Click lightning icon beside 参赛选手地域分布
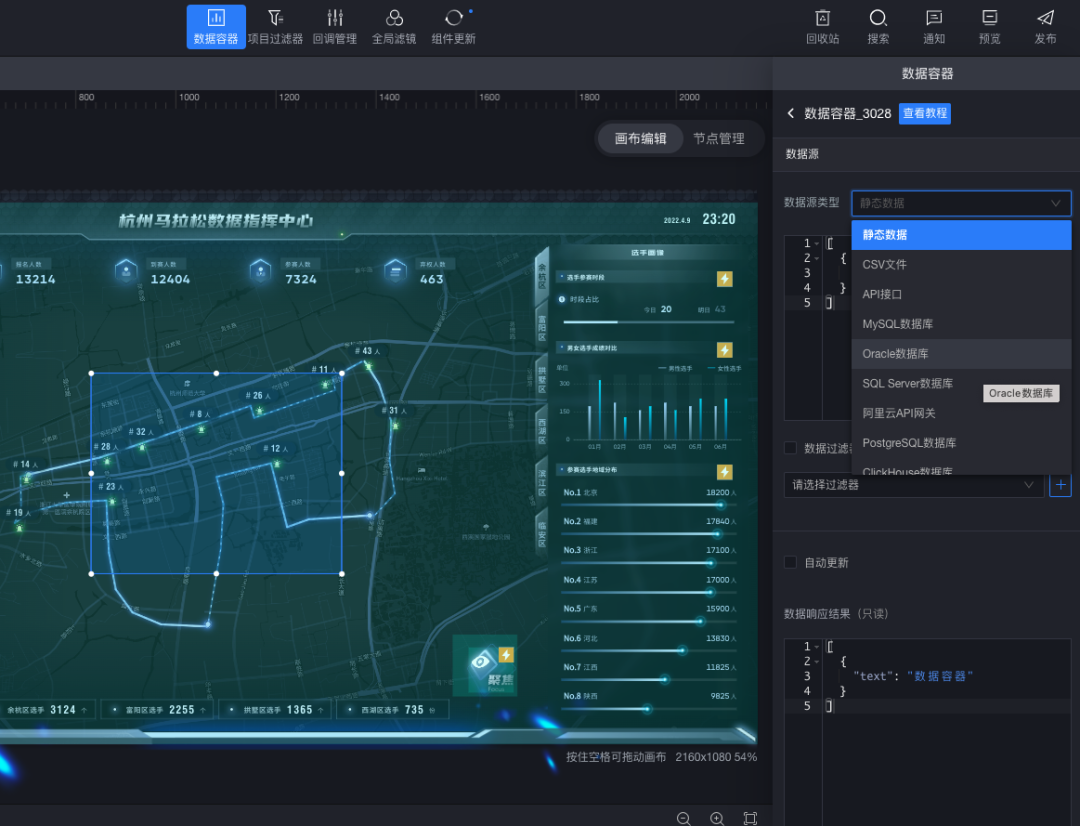This screenshot has width=1080, height=826. (x=725, y=471)
